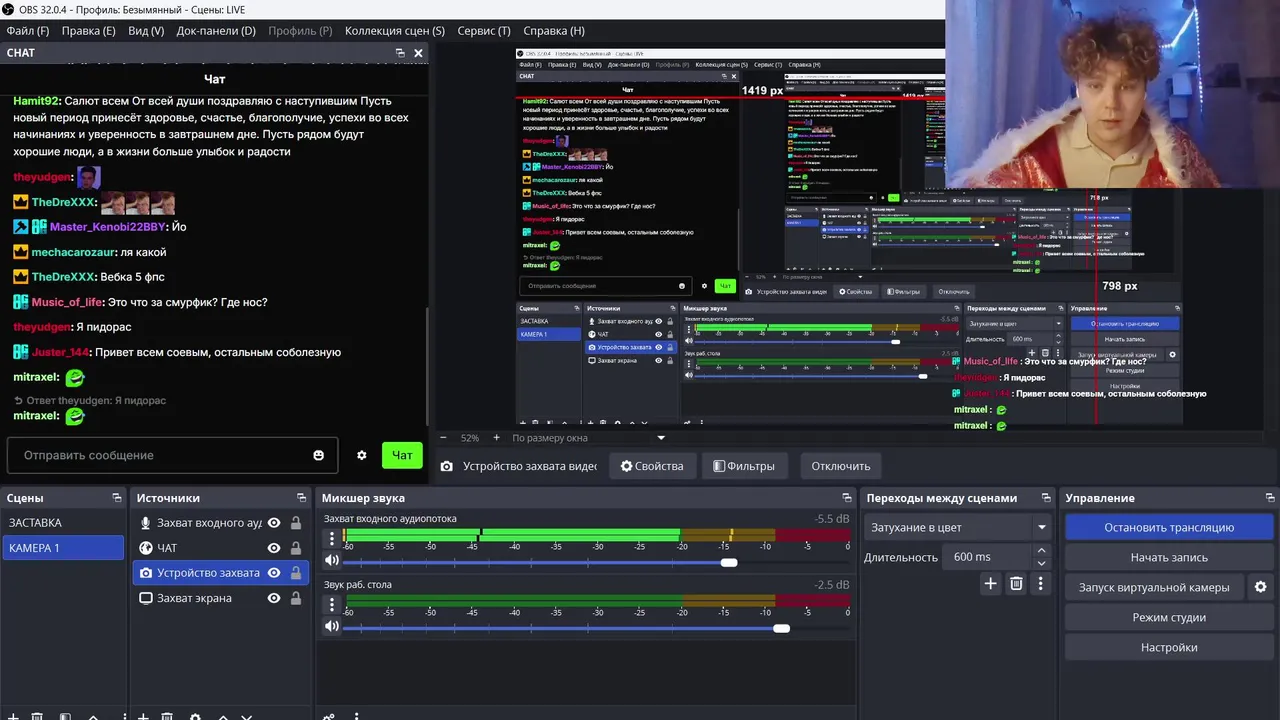The image size is (1280, 720).
Task: Click the Отключить button
Action: click(841, 466)
